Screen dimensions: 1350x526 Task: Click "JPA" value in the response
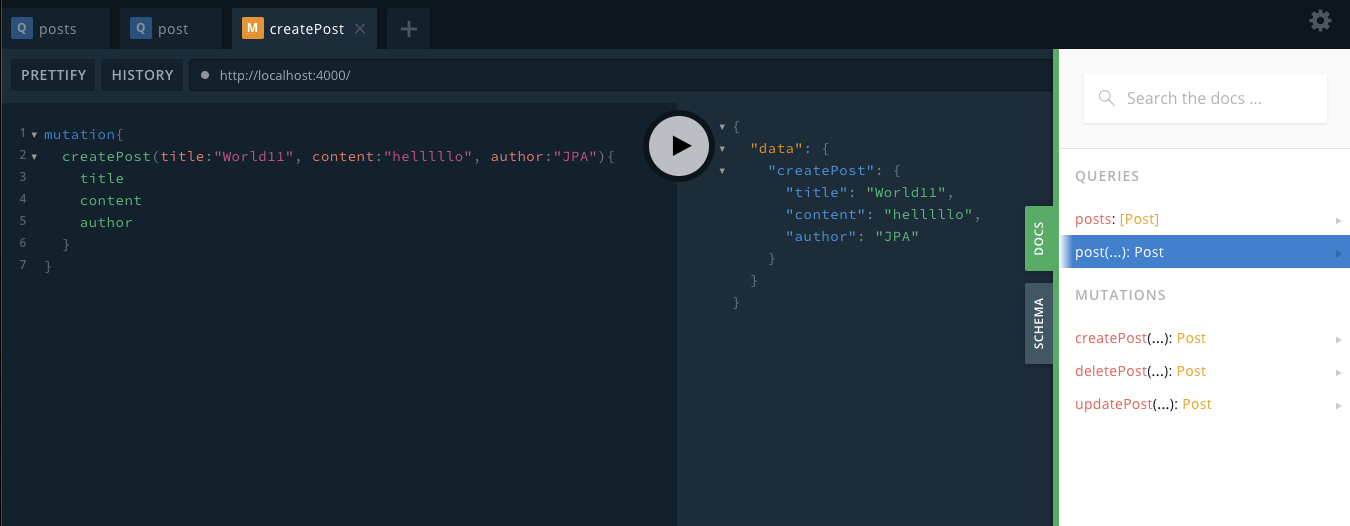[897, 236]
